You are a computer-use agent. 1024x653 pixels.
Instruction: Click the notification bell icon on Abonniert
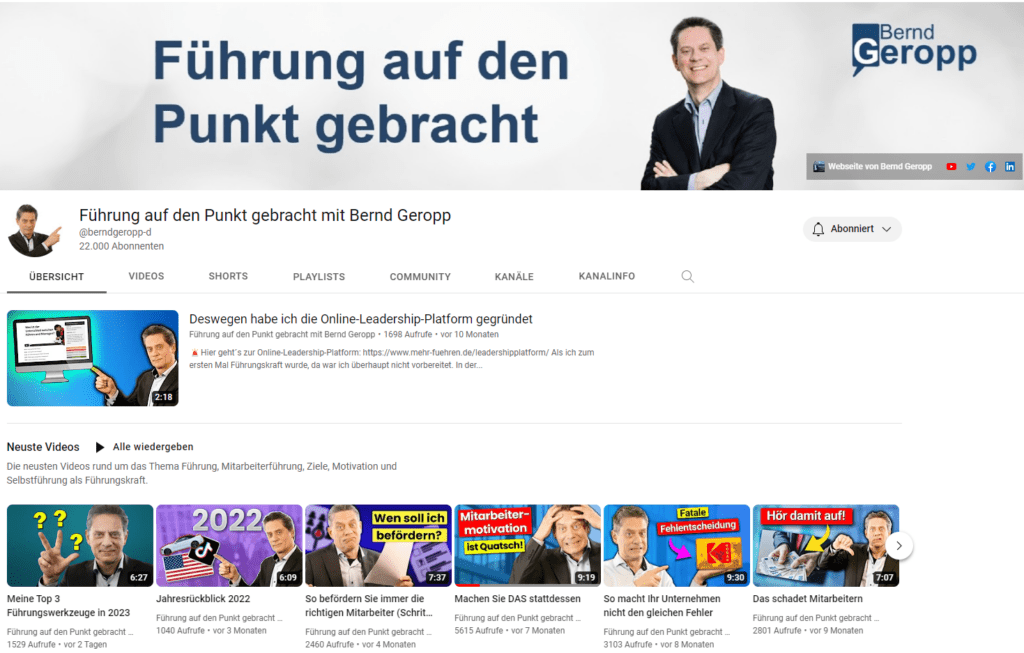coord(818,229)
